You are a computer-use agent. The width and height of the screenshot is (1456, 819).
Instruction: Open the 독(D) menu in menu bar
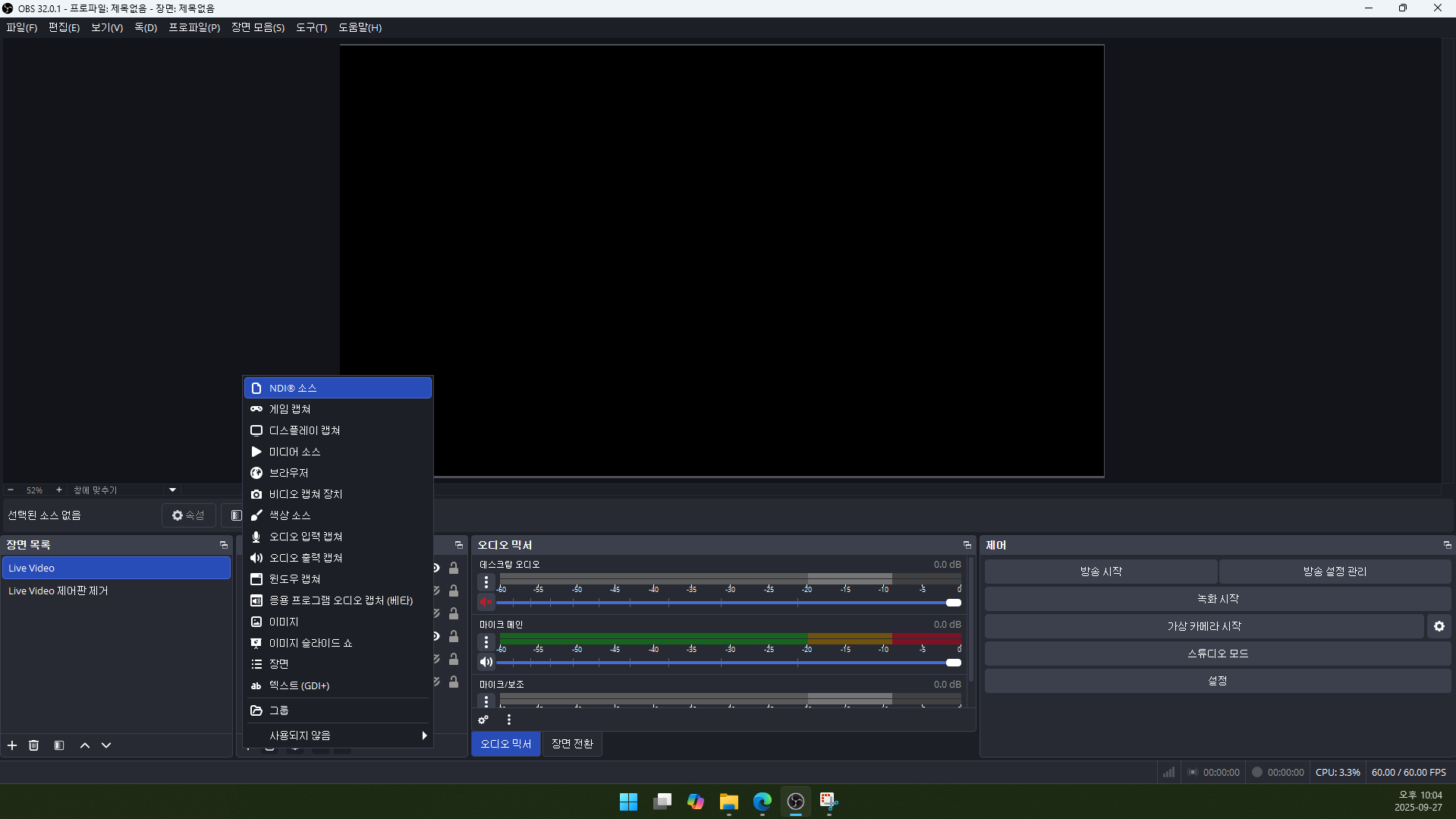pyautogui.click(x=146, y=27)
